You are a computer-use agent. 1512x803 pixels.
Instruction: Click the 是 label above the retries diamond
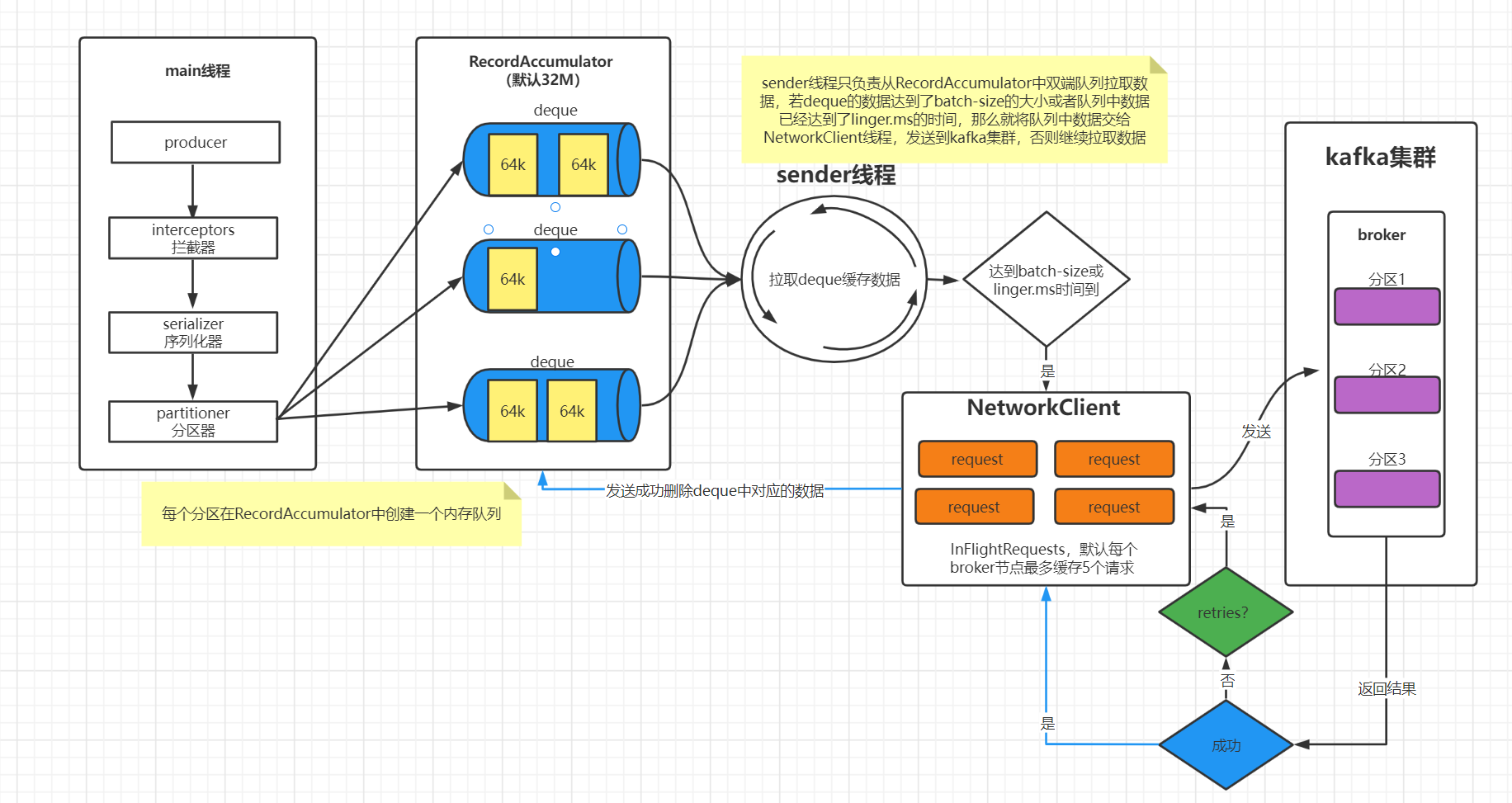pyautogui.click(x=1227, y=521)
